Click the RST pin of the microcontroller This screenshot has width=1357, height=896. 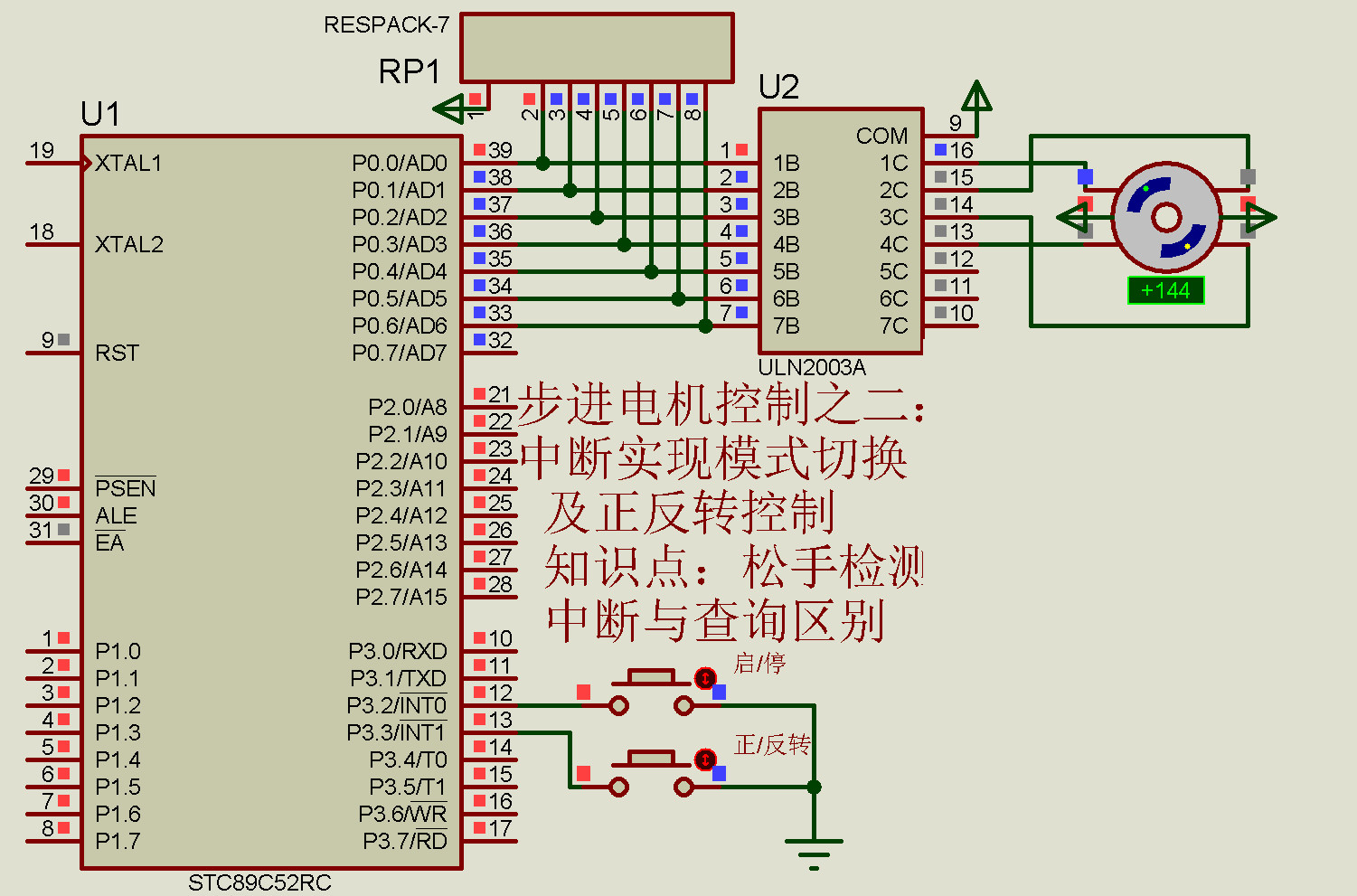pyautogui.click(x=114, y=353)
